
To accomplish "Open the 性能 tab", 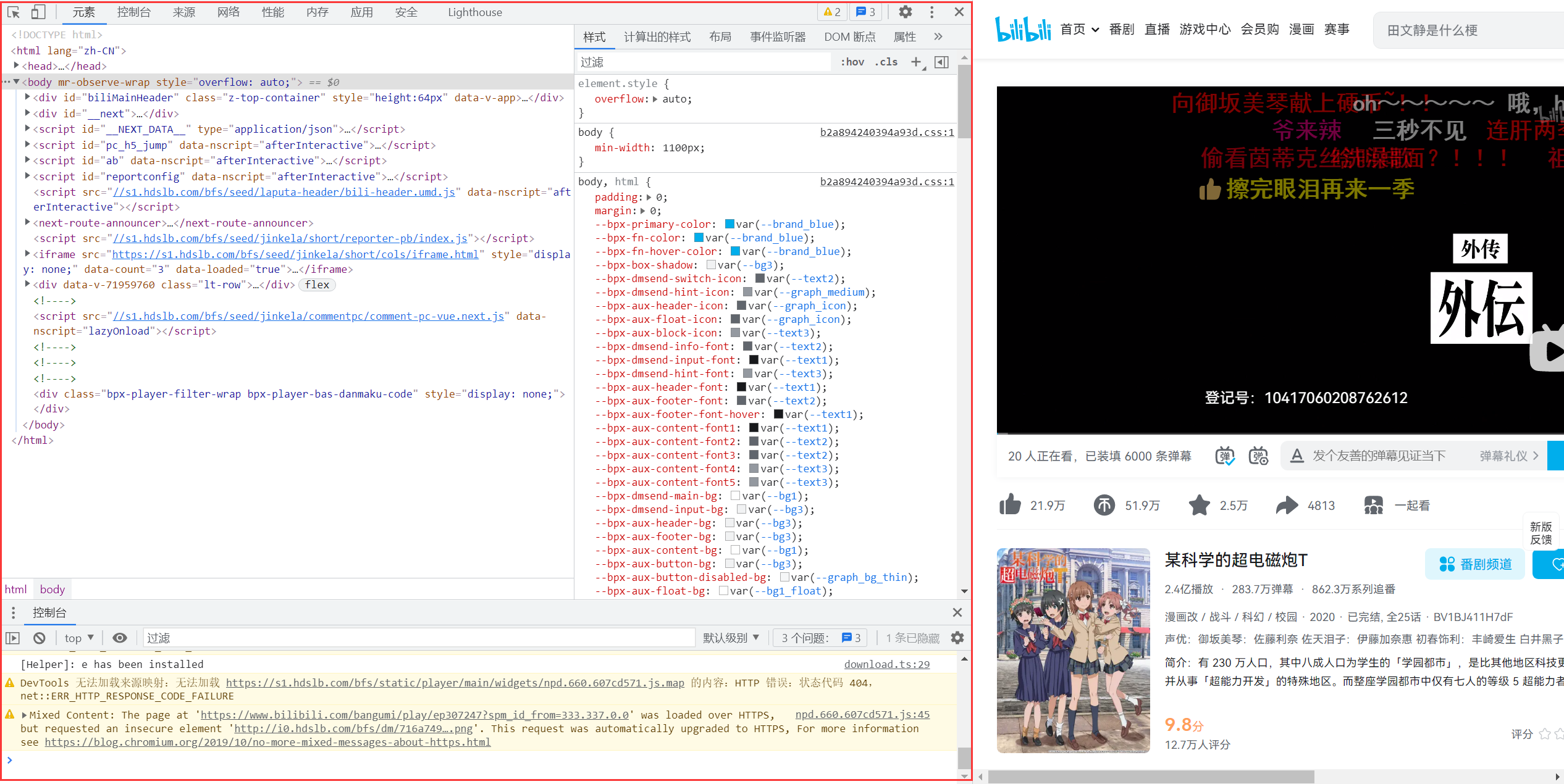I will [273, 12].
